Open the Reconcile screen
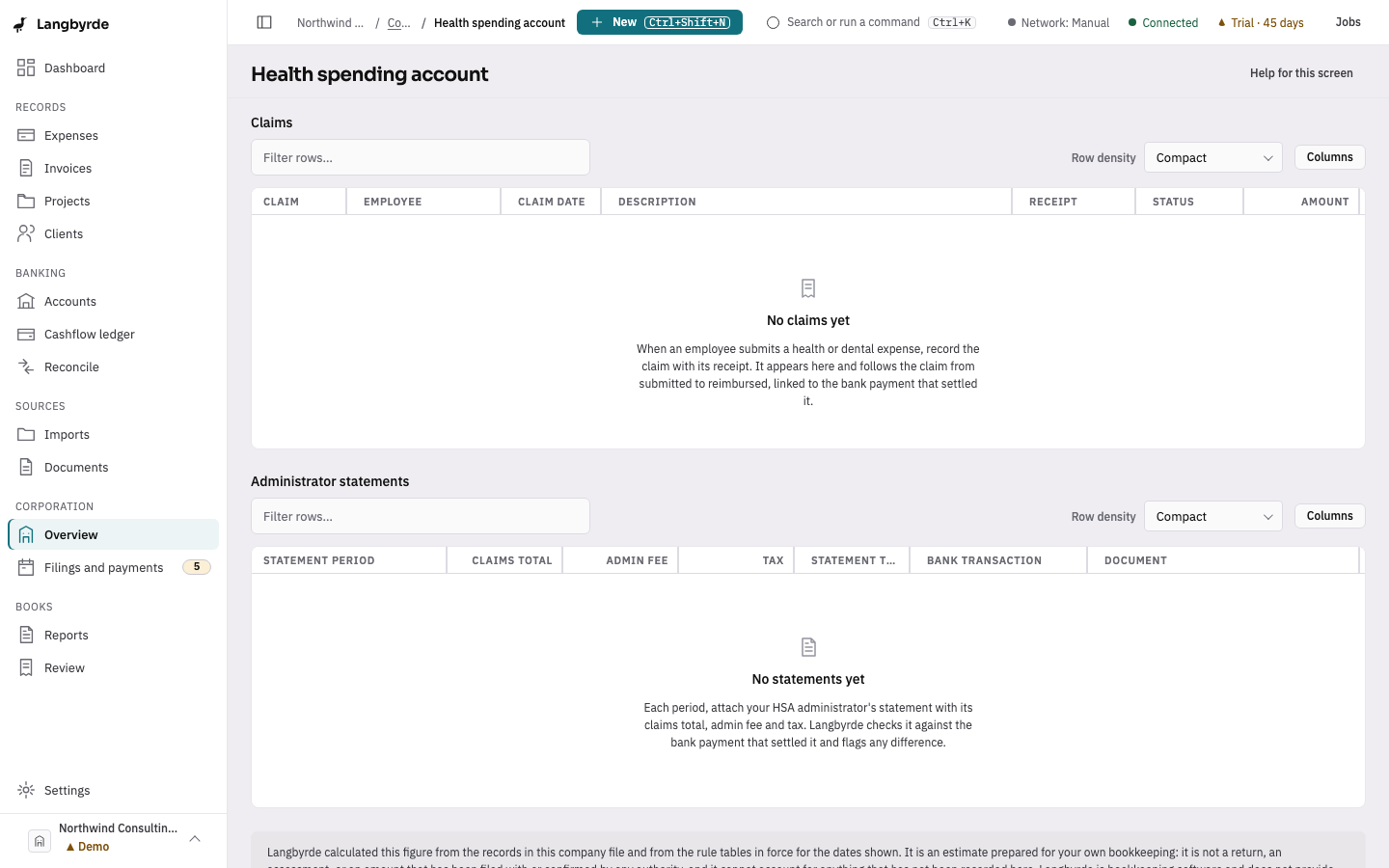 coord(113,367)
